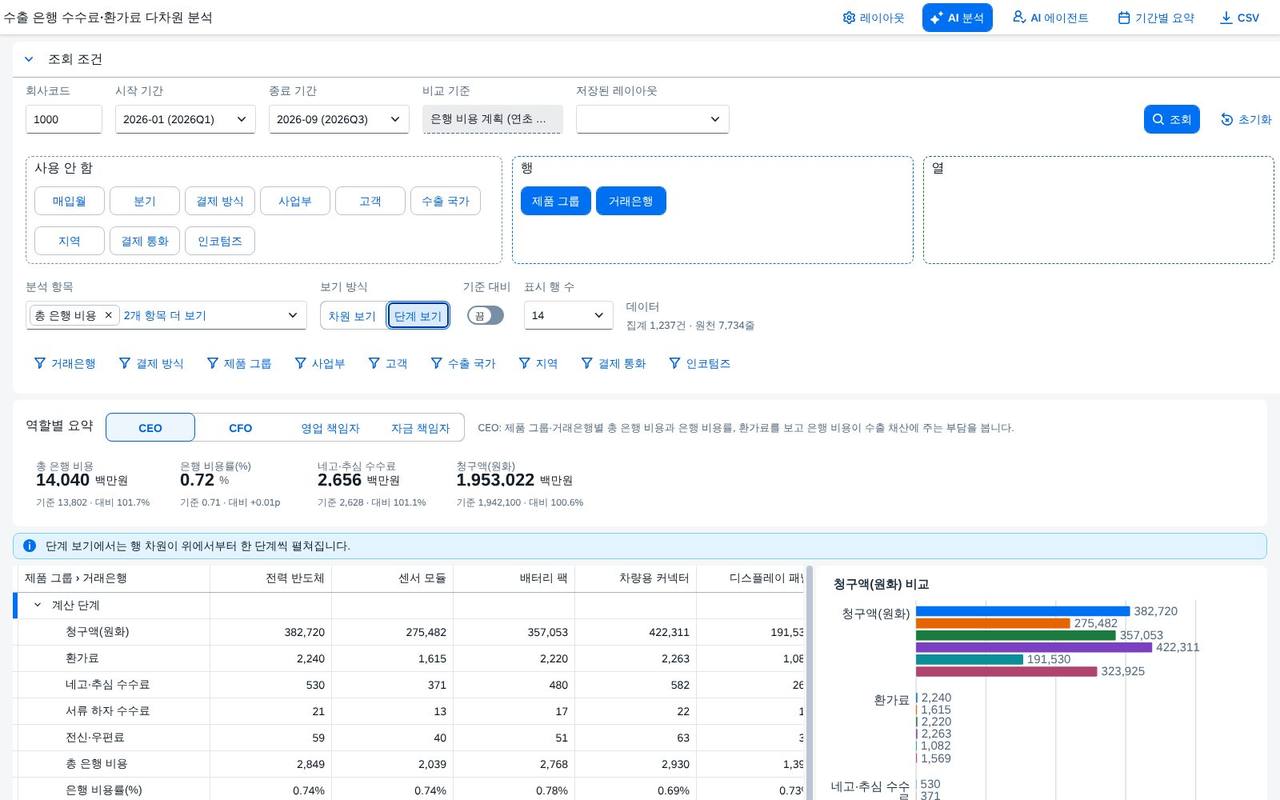
Task: Collapse the 조회 조건 section chevron
Action: (x=29, y=59)
